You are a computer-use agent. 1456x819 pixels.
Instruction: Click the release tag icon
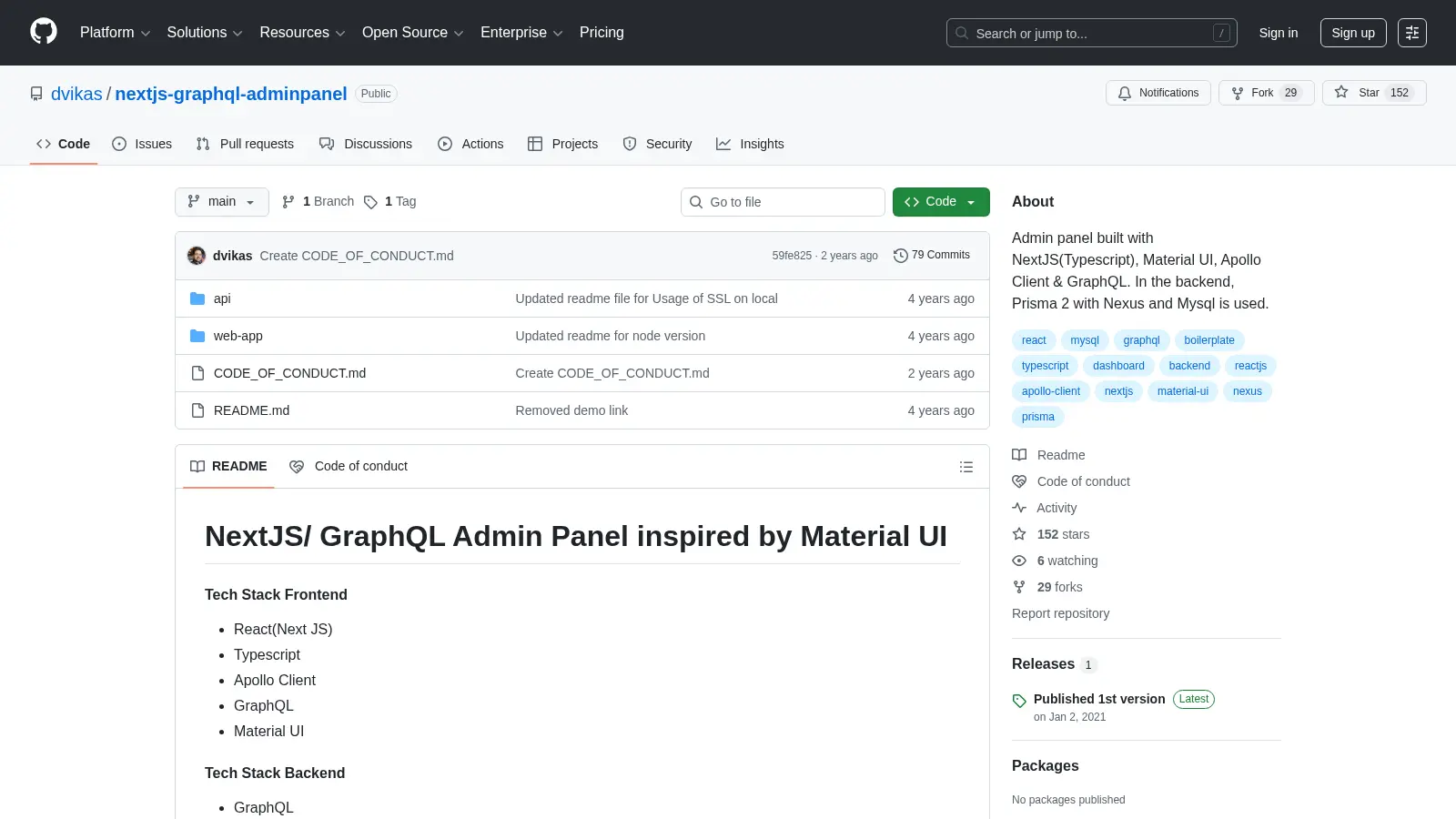point(1019,701)
